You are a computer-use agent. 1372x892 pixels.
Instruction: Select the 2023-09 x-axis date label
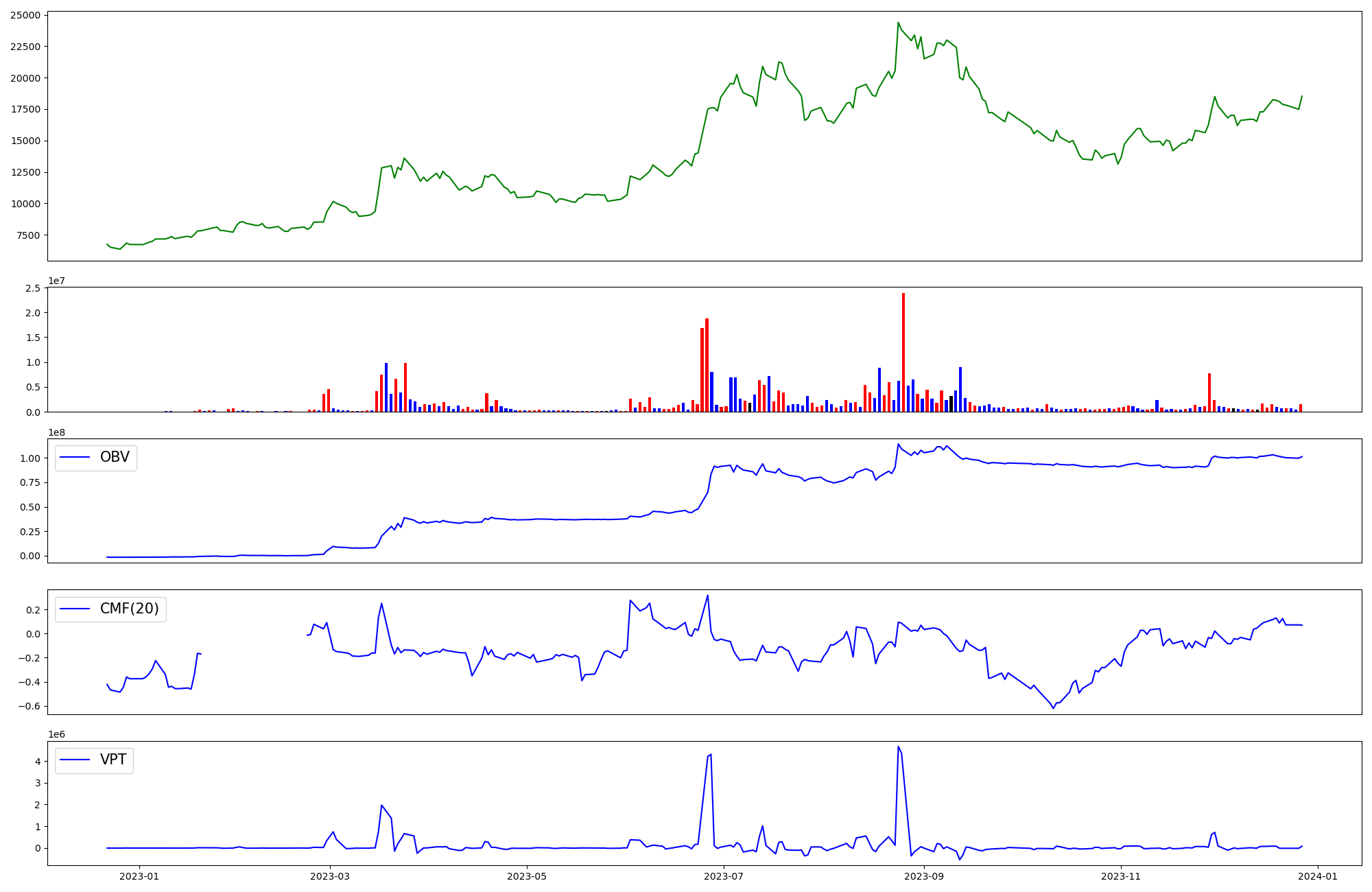924,876
